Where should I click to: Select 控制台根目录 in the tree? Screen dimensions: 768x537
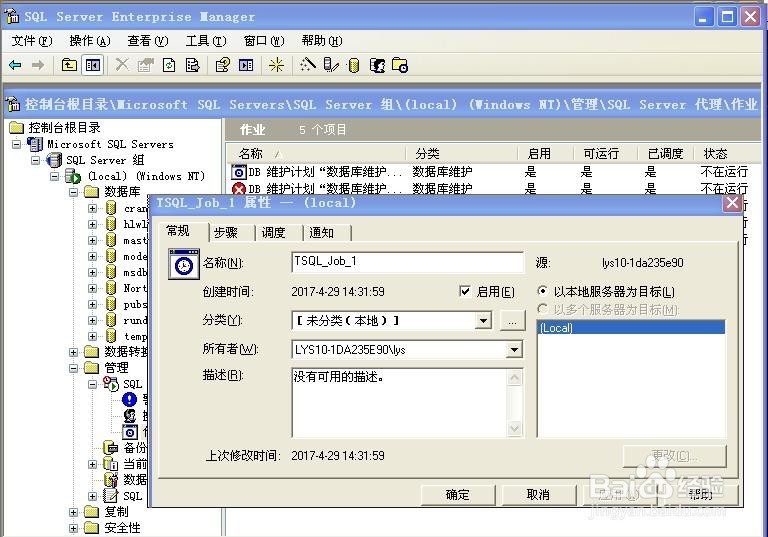coord(64,128)
